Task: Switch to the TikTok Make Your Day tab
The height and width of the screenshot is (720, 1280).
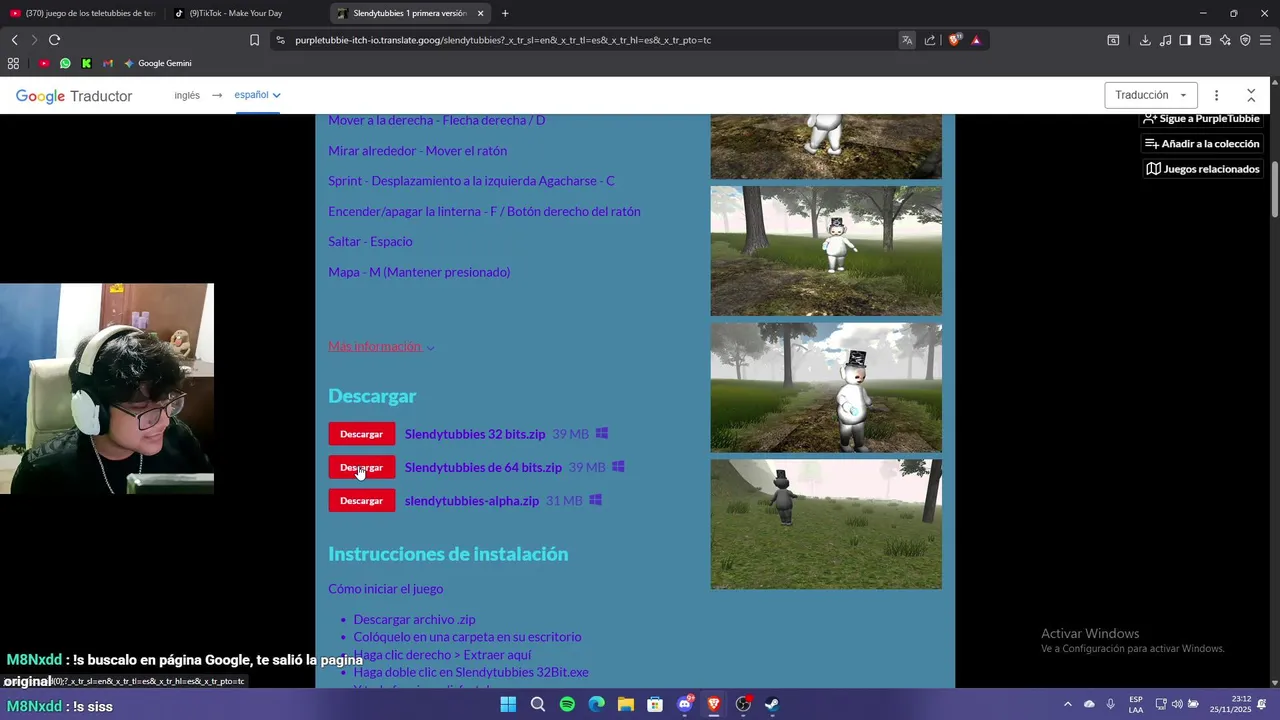Action: click(246, 13)
